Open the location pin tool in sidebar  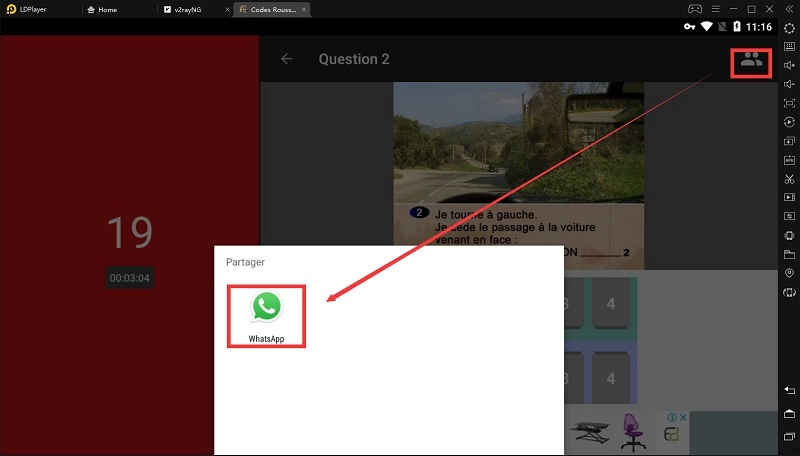click(789, 273)
